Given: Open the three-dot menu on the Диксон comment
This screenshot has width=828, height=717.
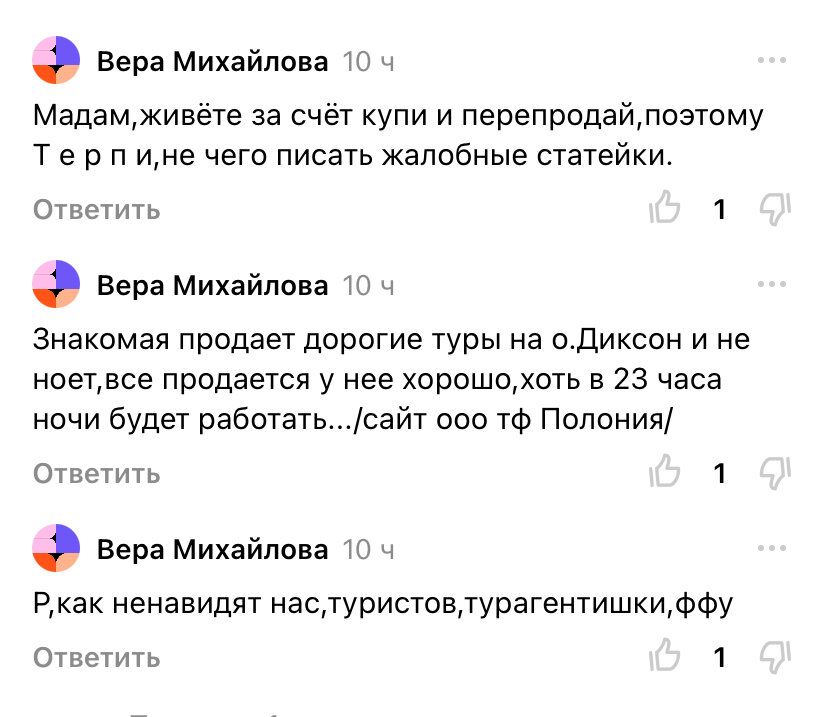Looking at the screenshot, I should coord(770,282).
